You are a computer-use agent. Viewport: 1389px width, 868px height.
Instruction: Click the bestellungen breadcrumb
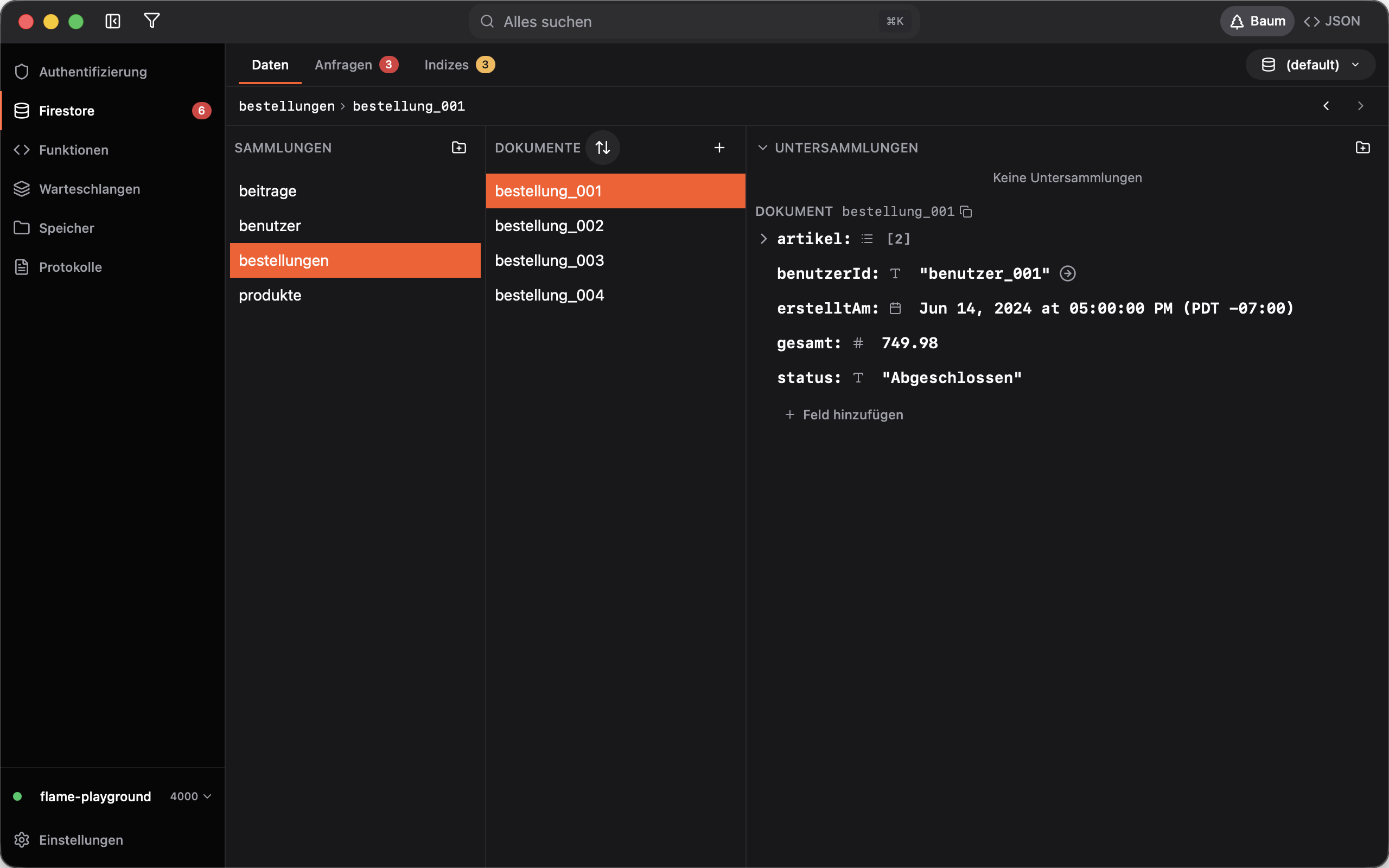286,106
